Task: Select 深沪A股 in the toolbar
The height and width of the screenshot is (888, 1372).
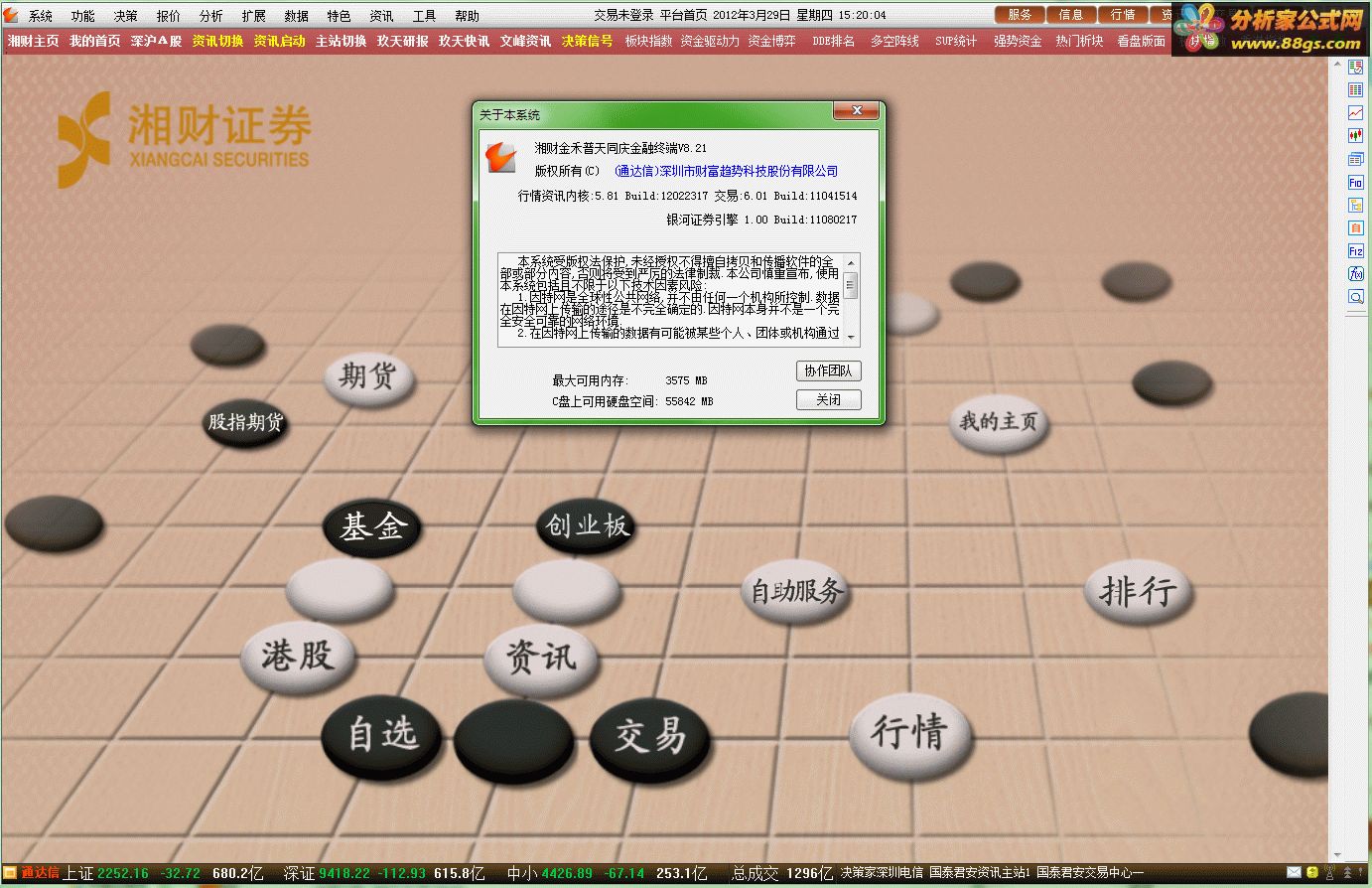Action: click(x=157, y=41)
